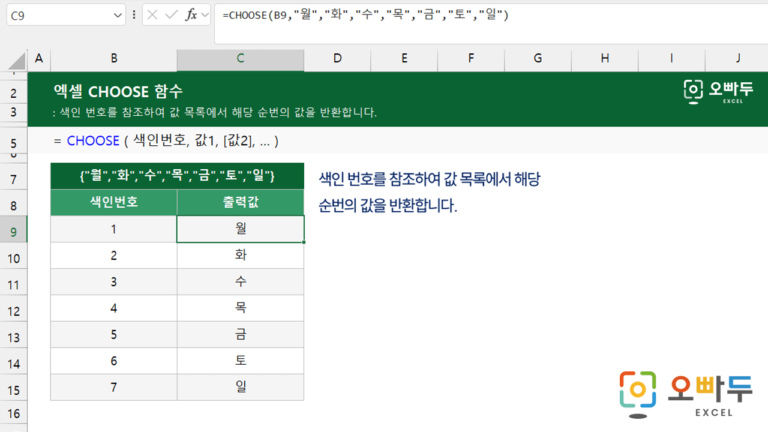Image resolution: width=768 pixels, height=432 pixels.
Task: Select cell with index number 1
Action: (x=114, y=229)
